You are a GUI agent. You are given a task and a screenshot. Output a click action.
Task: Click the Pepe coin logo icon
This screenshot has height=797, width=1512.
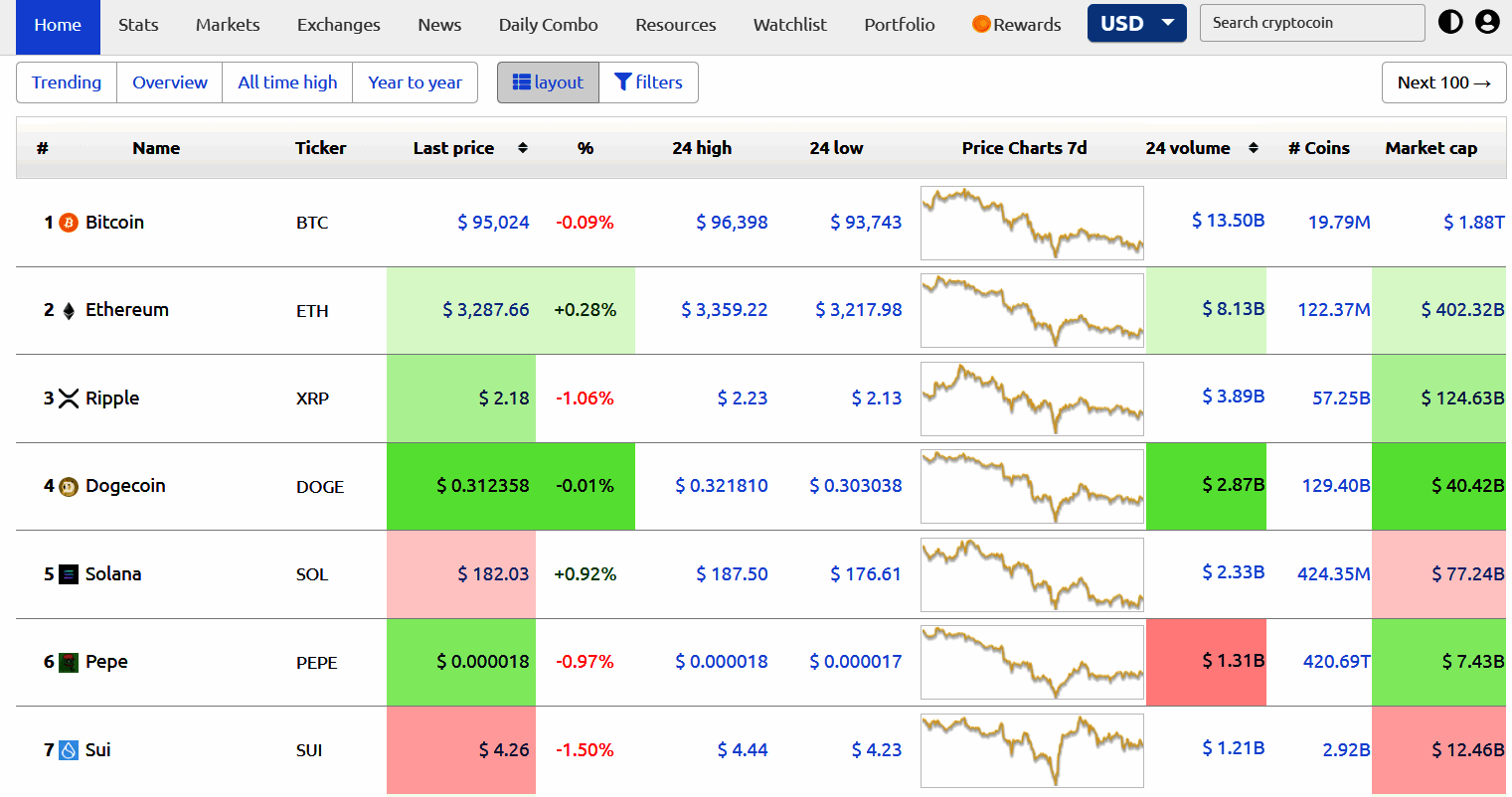69,663
